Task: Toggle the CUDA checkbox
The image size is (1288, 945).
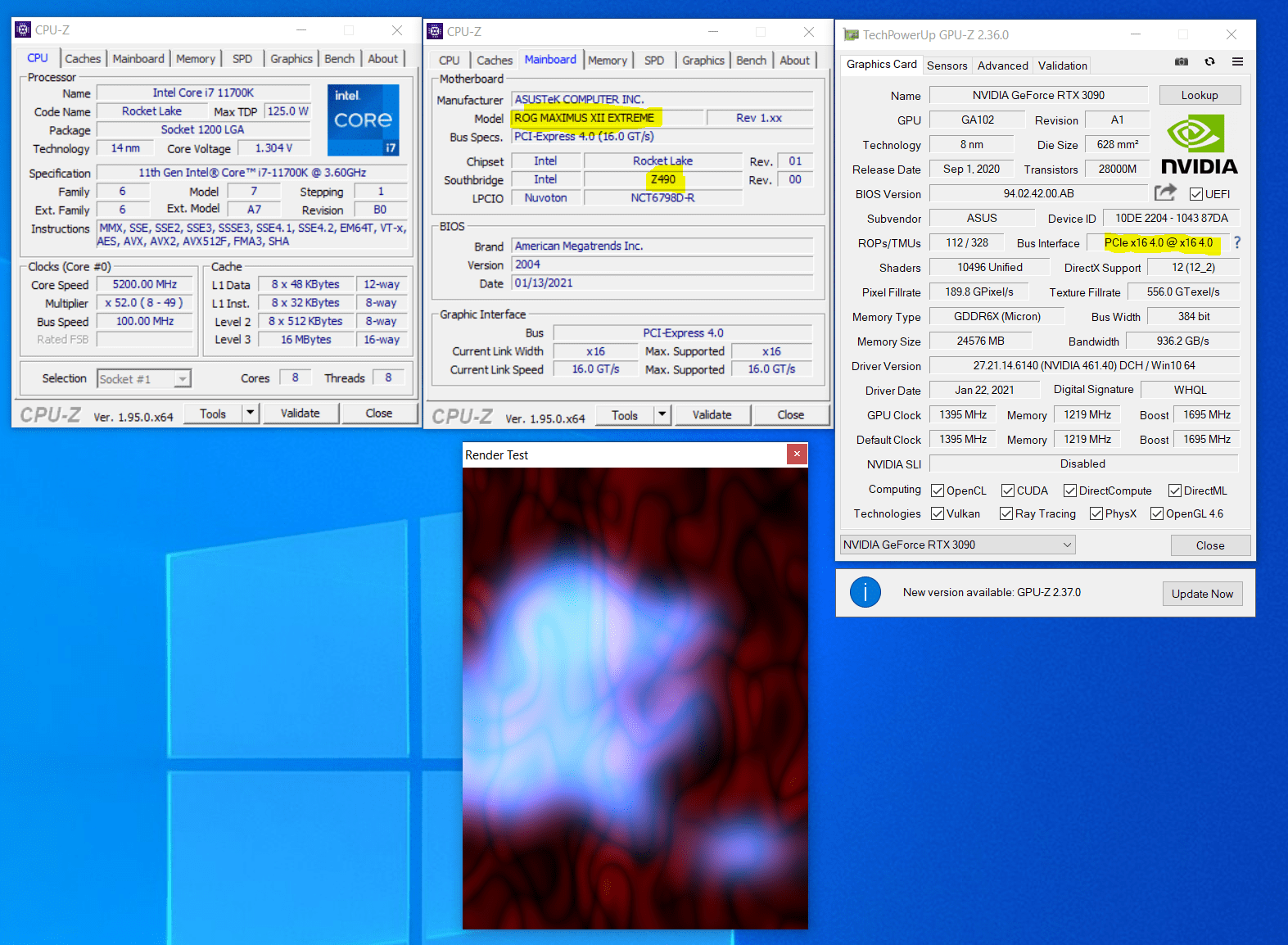Action: [1008, 491]
